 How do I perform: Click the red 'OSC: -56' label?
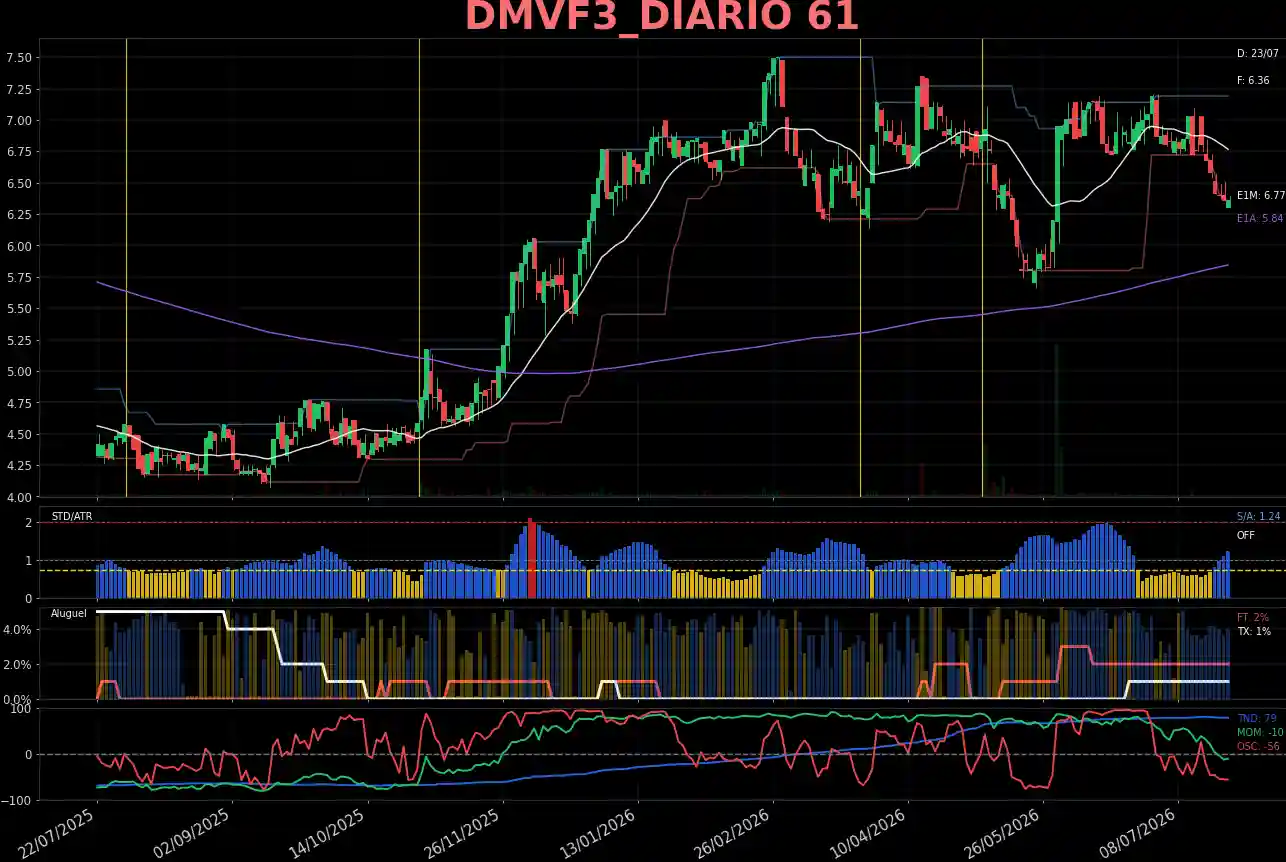pyautogui.click(x=1258, y=747)
